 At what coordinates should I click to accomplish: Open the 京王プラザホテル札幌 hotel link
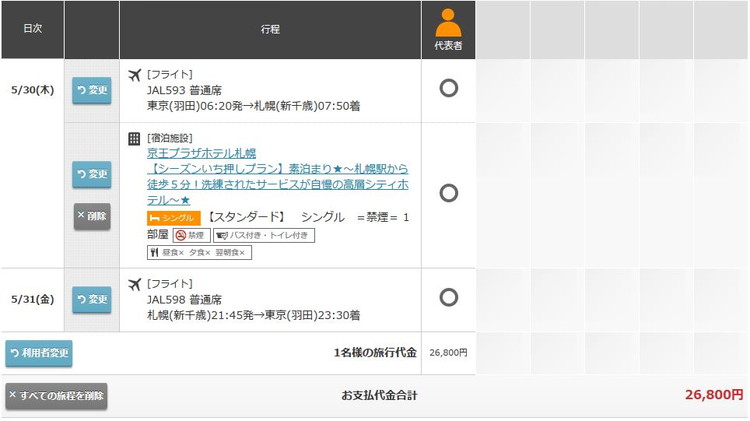[201, 154]
